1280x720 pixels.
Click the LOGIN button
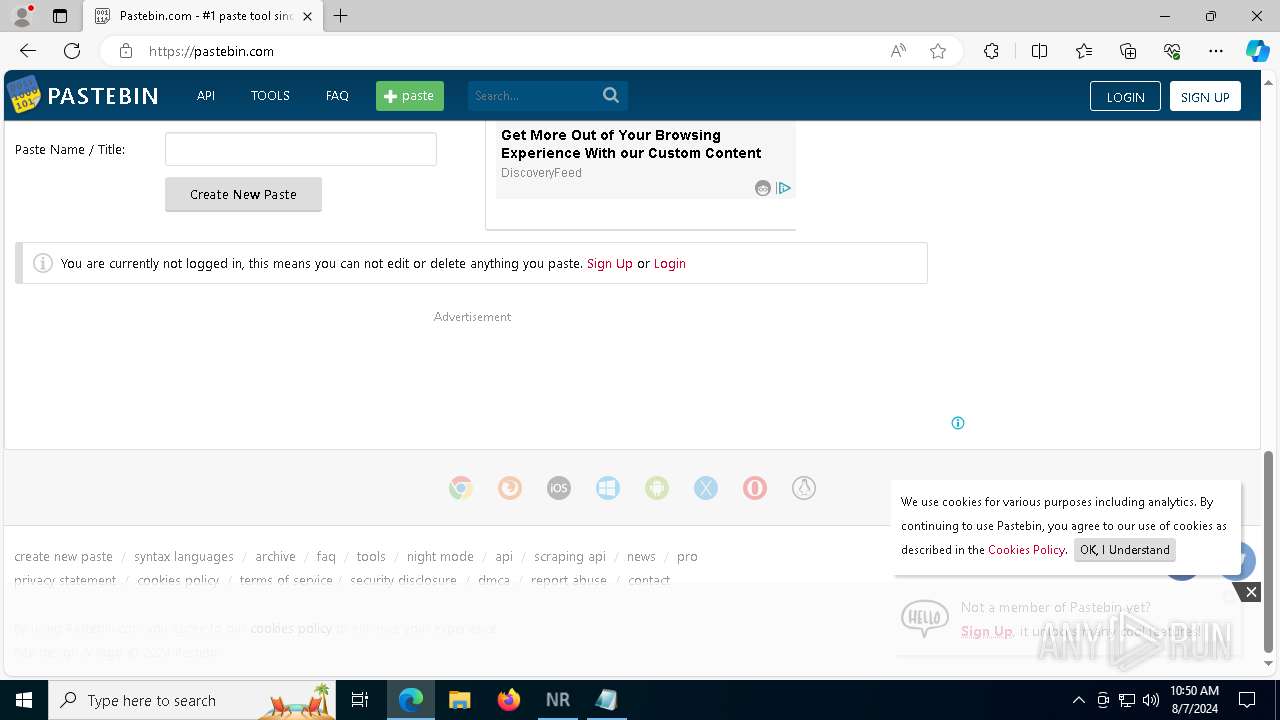[x=1125, y=96]
